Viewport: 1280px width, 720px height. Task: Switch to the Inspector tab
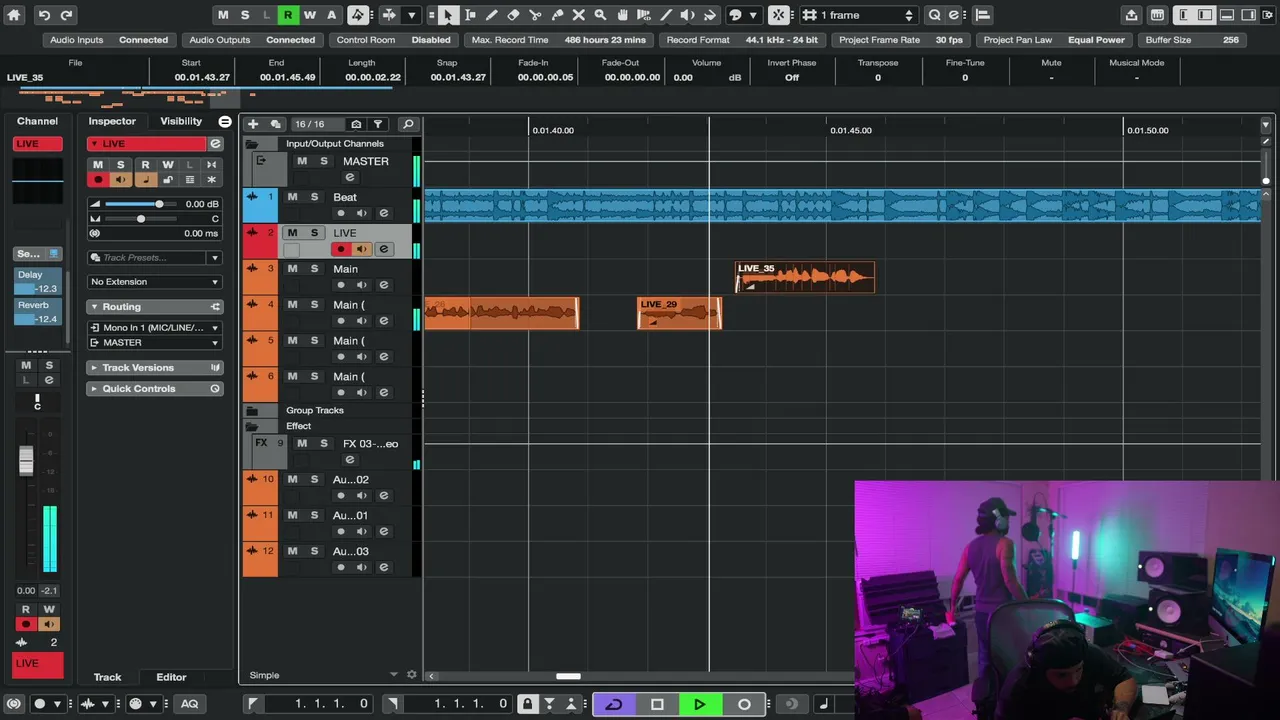[x=112, y=121]
